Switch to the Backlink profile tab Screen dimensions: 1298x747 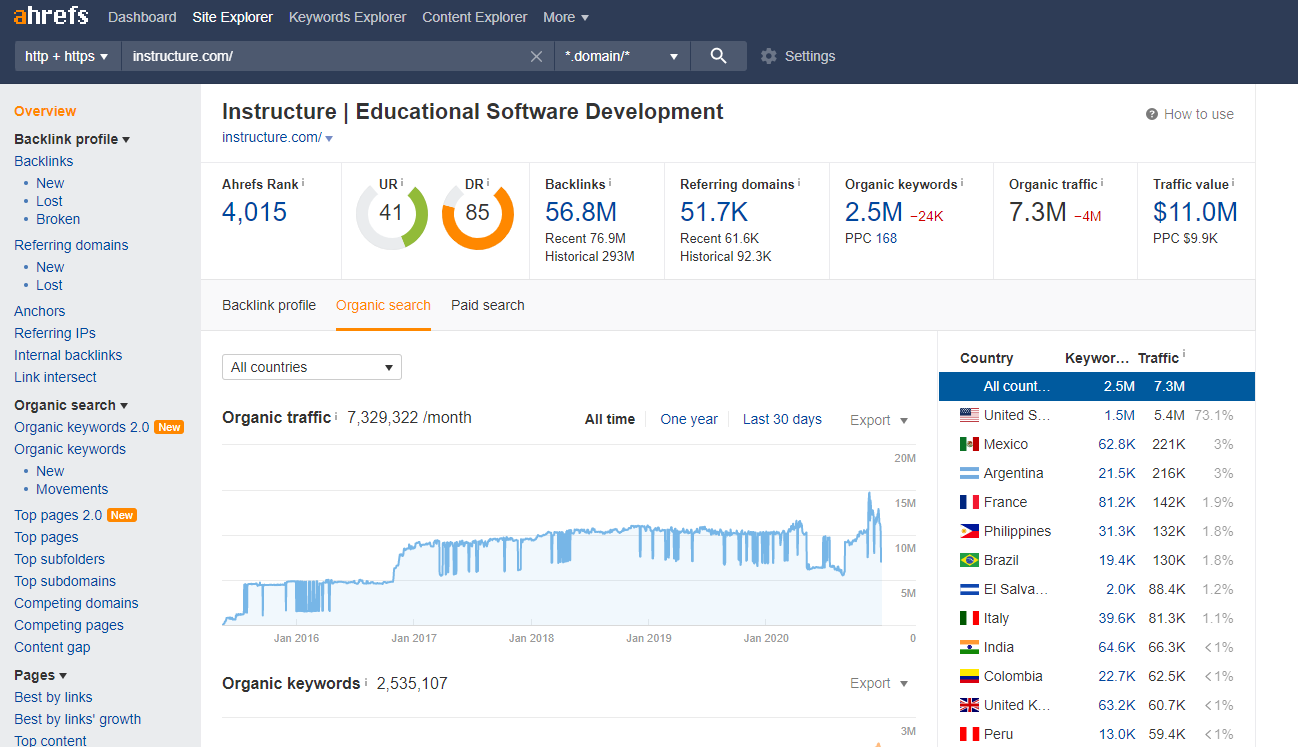pos(269,305)
